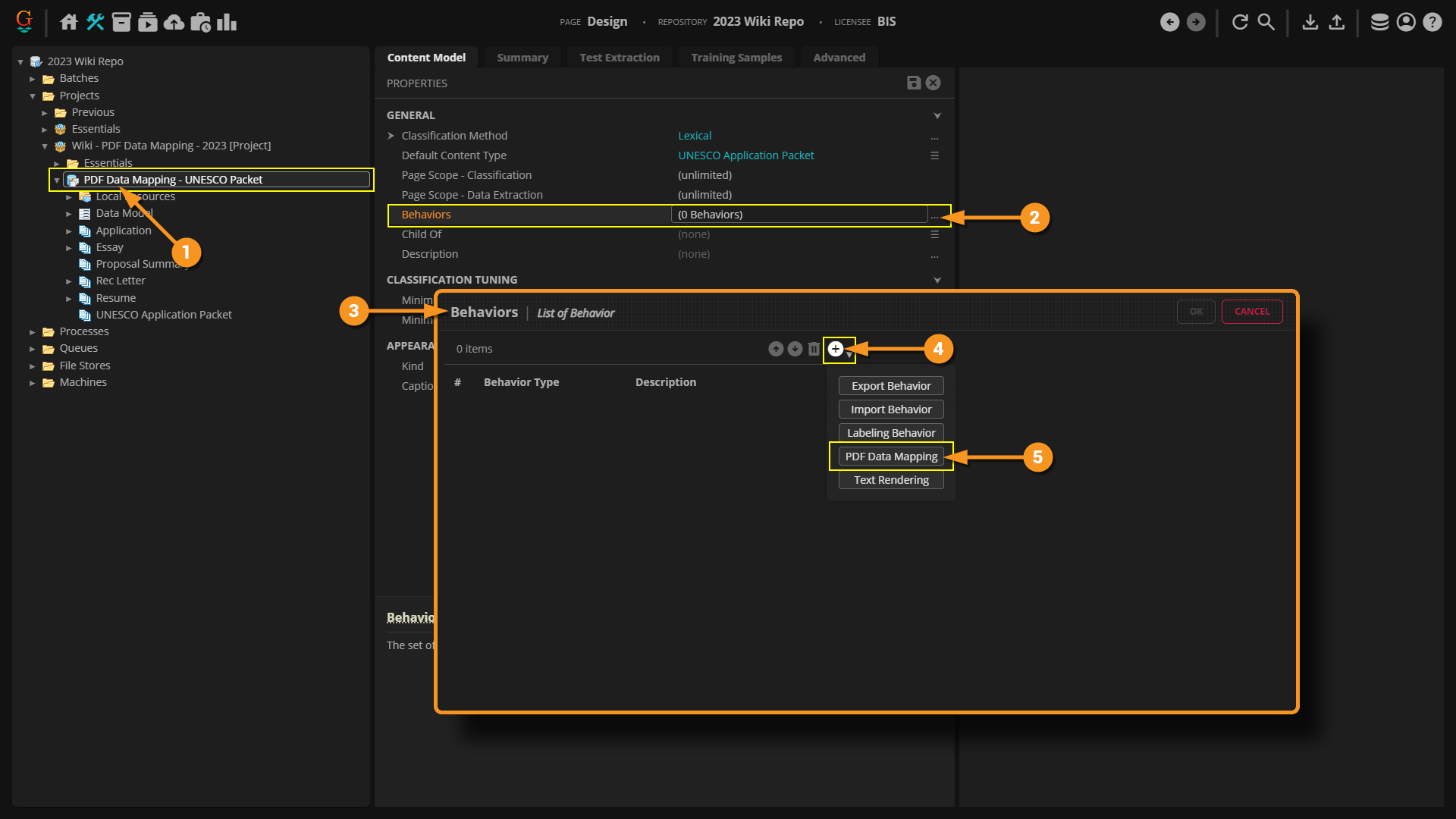This screenshot has height=819, width=1456.
Task: Click the cloud upload icon
Action: pos(174,22)
